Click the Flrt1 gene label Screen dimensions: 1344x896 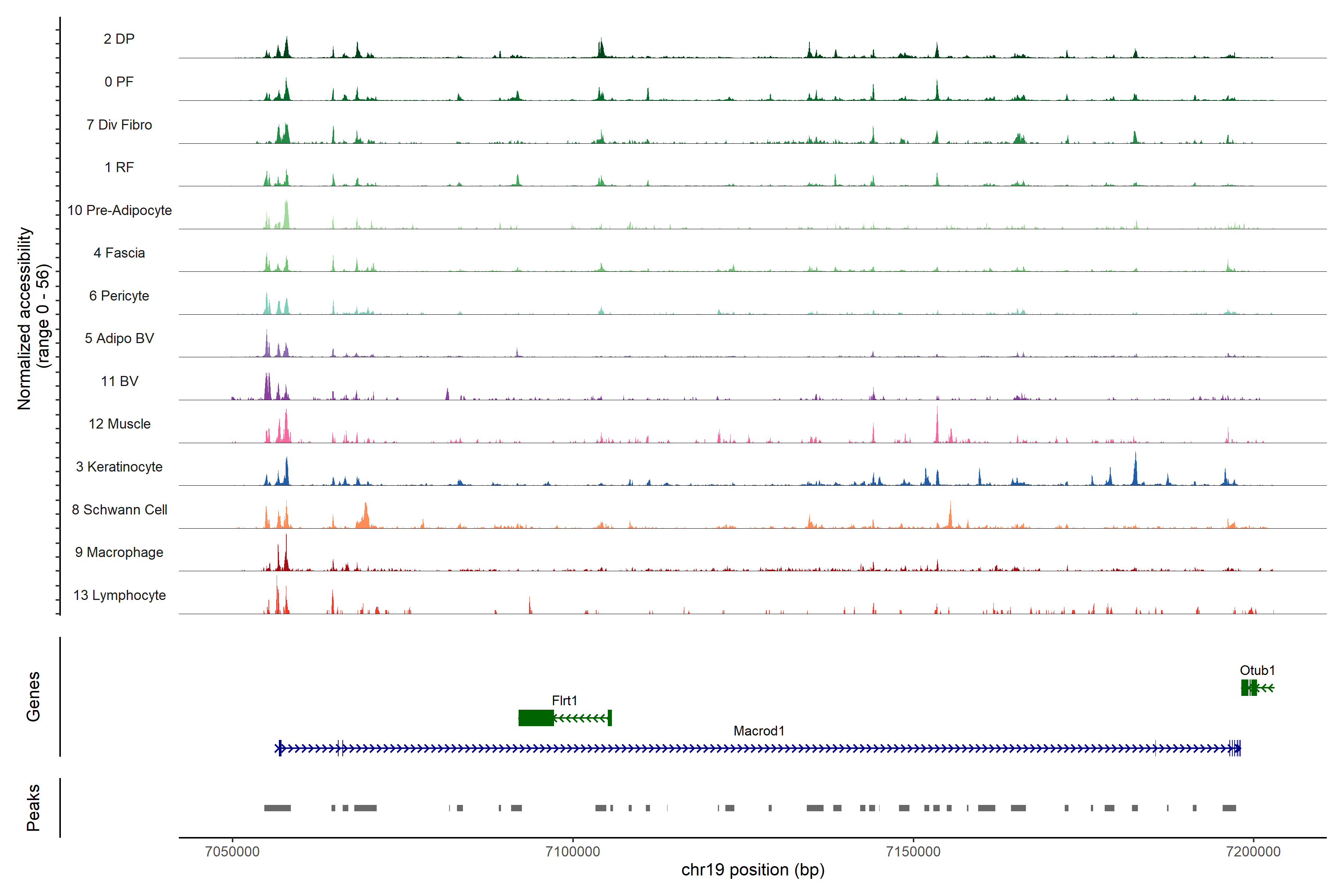click(564, 700)
